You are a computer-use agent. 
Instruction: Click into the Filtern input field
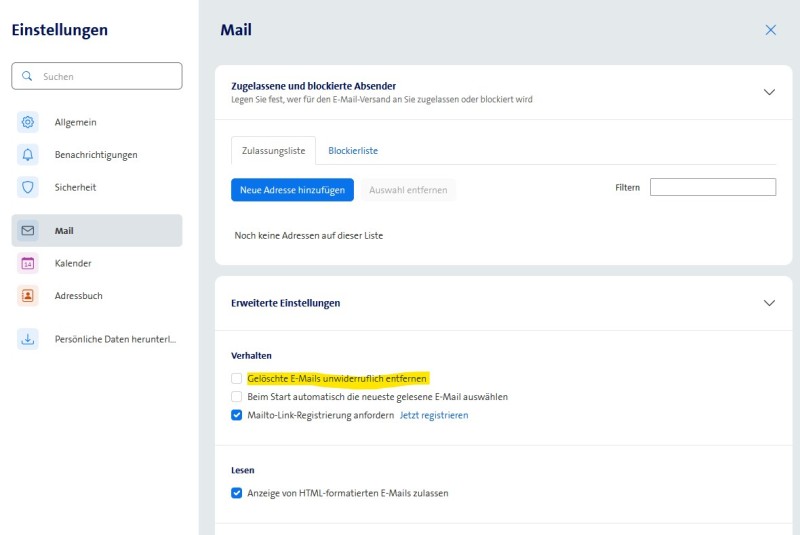712,187
